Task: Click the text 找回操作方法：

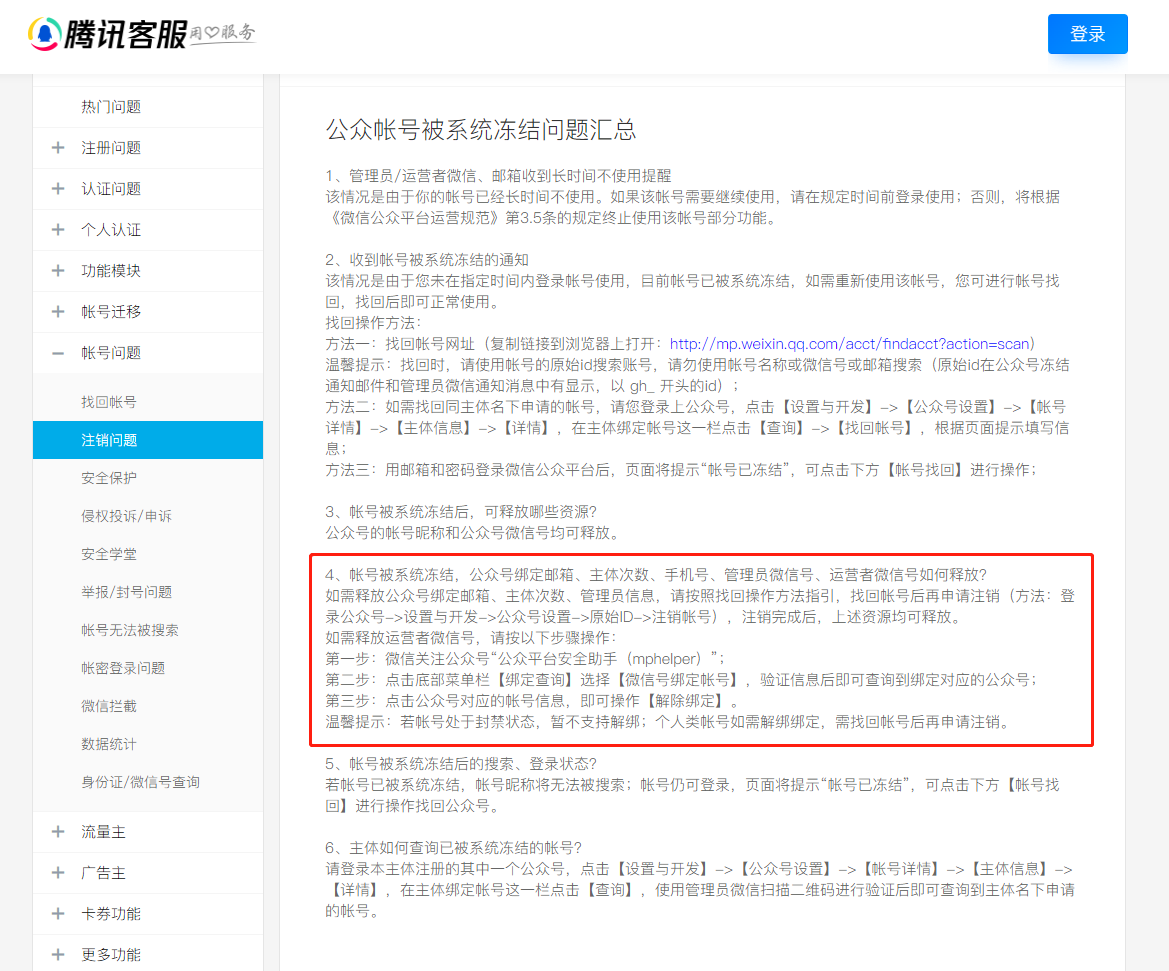Action: 374,323
